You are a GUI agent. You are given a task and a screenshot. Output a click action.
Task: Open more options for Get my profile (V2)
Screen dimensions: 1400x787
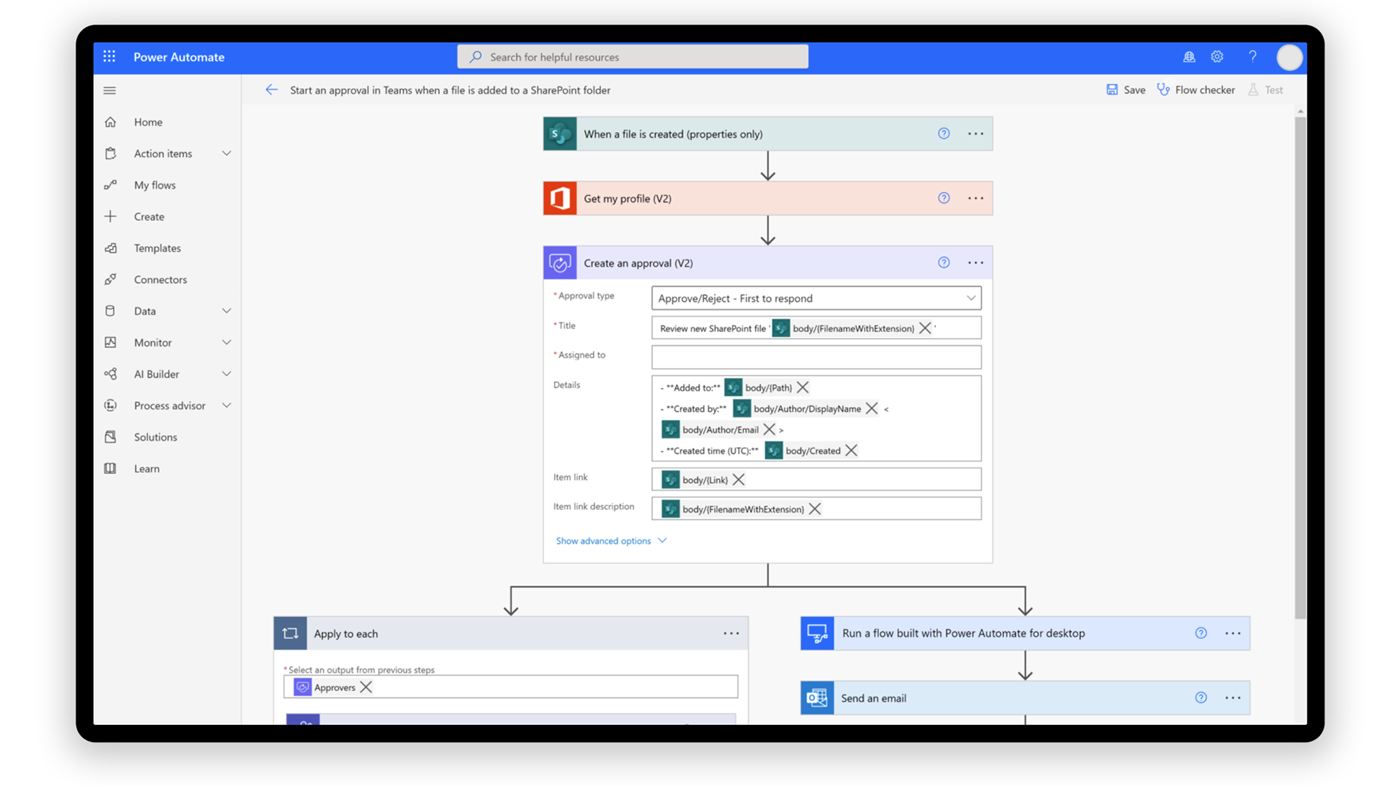pyautogui.click(x=976, y=198)
